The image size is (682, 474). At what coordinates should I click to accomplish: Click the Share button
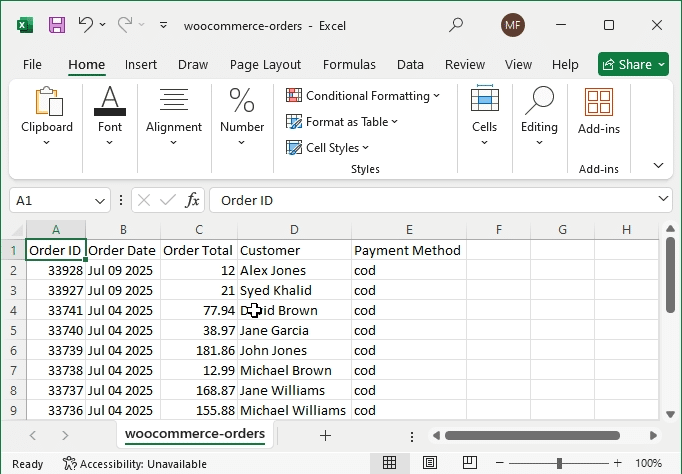(633, 64)
